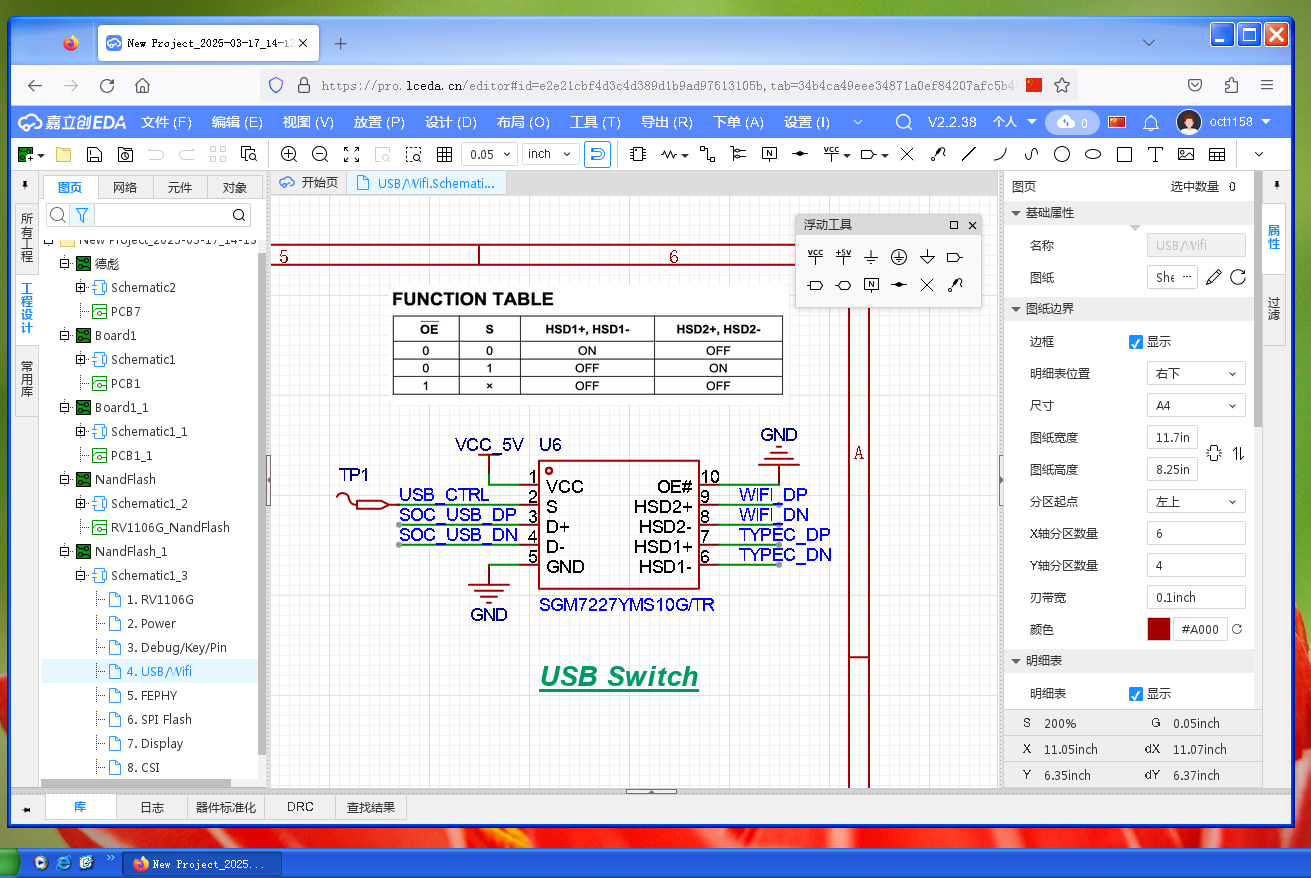Open the 导出 (R) menu
Screen dimensions: 1311x878
pyautogui.click(x=667, y=122)
